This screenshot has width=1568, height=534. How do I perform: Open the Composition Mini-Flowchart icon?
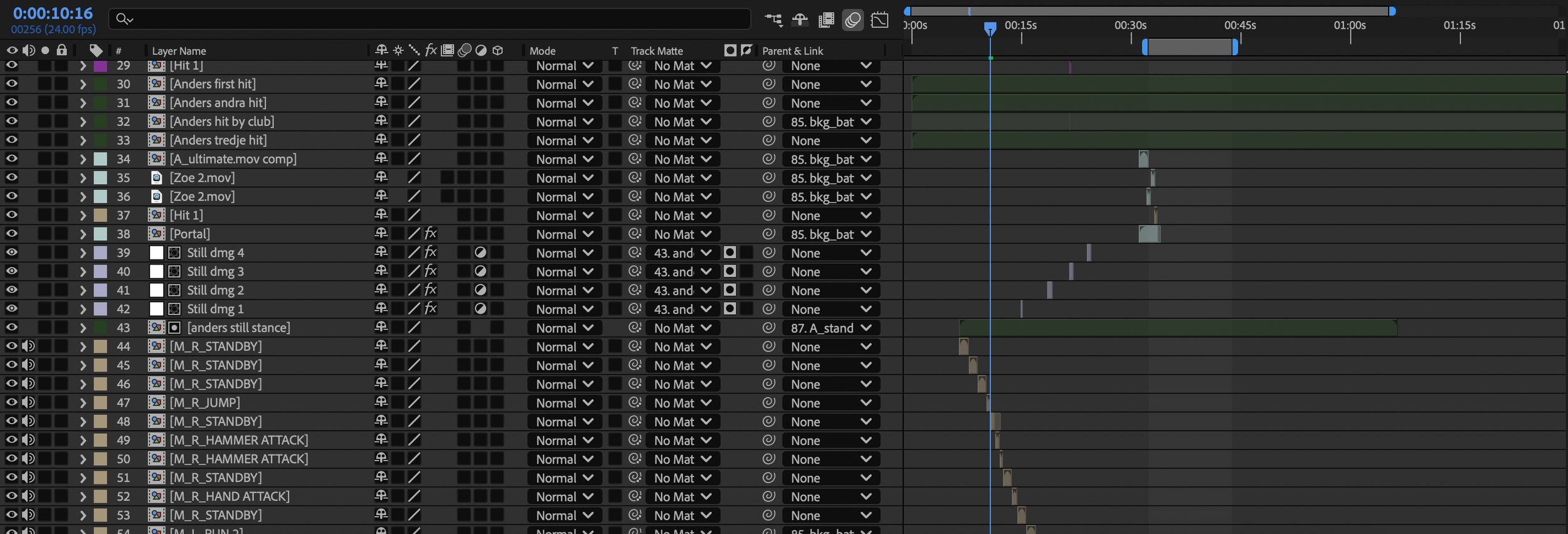(x=773, y=20)
